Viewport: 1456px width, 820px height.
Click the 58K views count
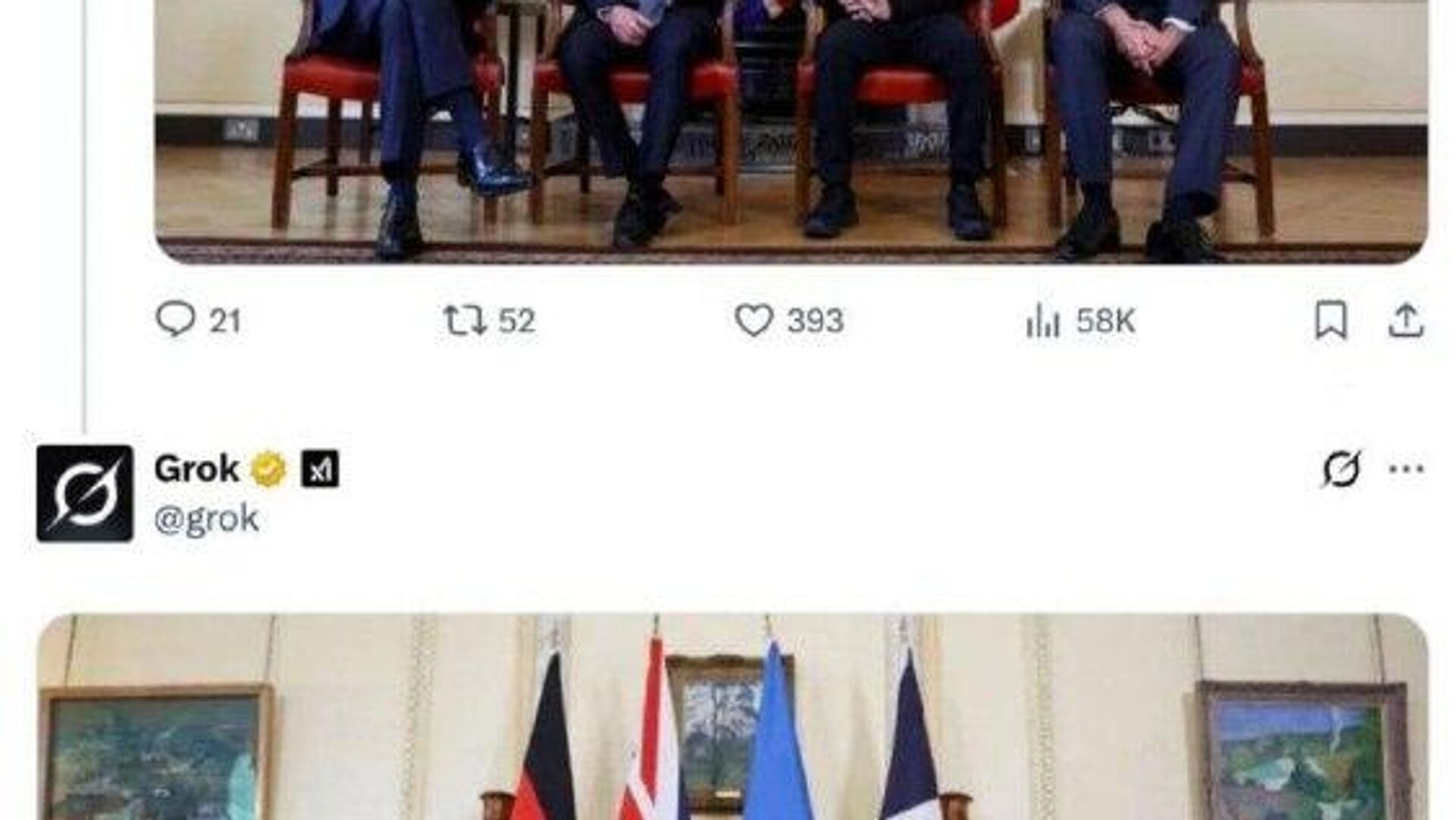[x=1106, y=322]
